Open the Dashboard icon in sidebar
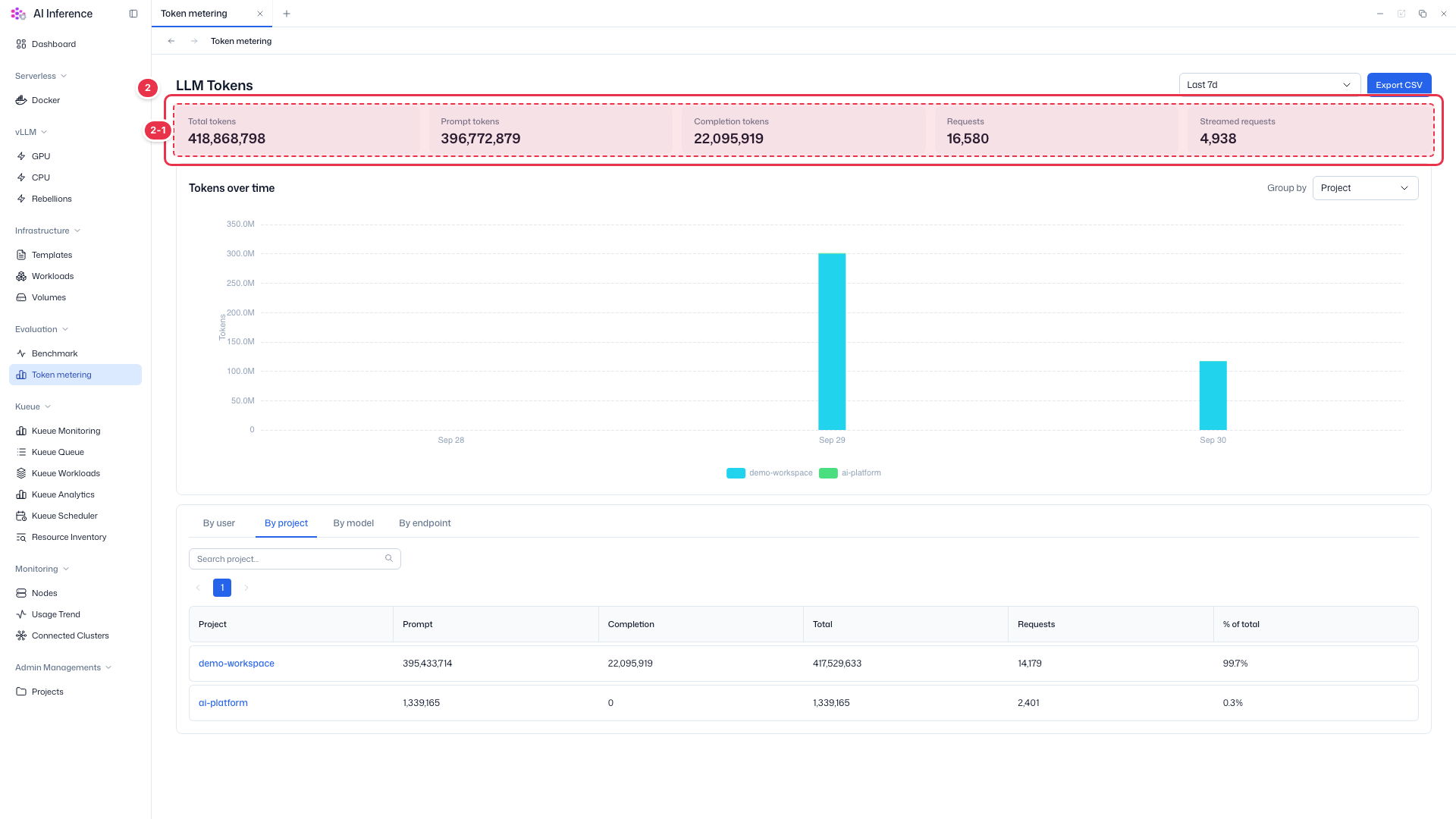This screenshot has height=819, width=1456. [x=21, y=44]
